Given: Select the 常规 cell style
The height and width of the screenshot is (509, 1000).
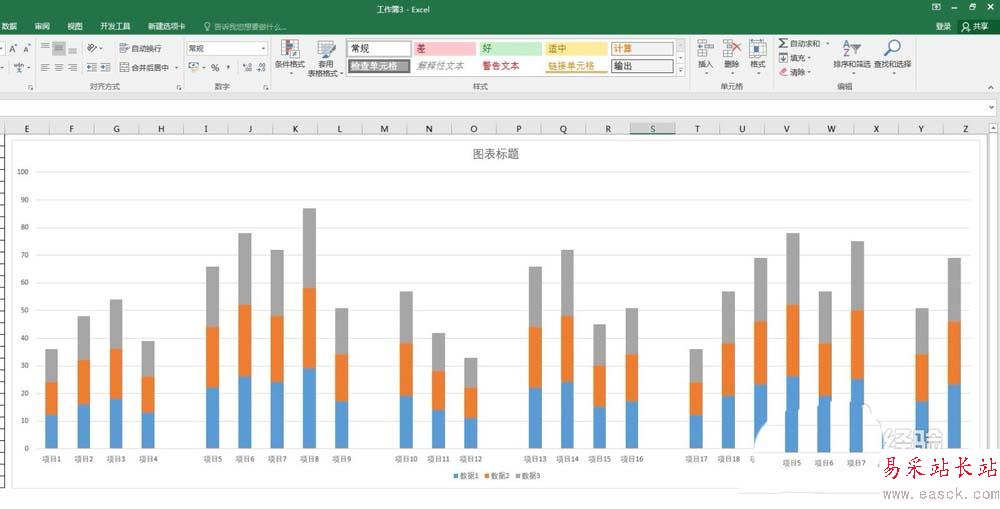Looking at the screenshot, I should (379, 48).
